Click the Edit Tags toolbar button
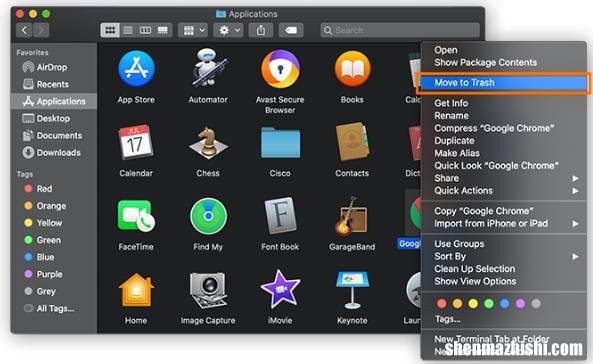The height and width of the screenshot is (364, 593). click(x=291, y=30)
